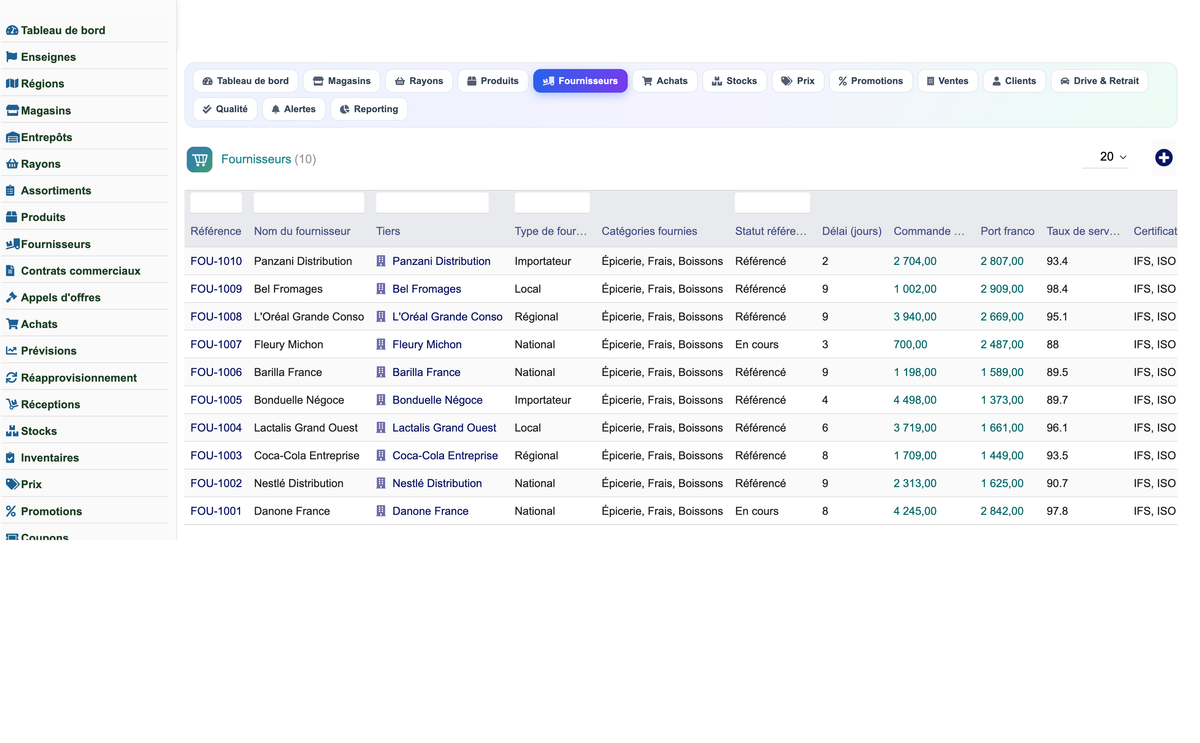Select the active Fournisseurs tab
1200x743 pixels.
coord(580,81)
